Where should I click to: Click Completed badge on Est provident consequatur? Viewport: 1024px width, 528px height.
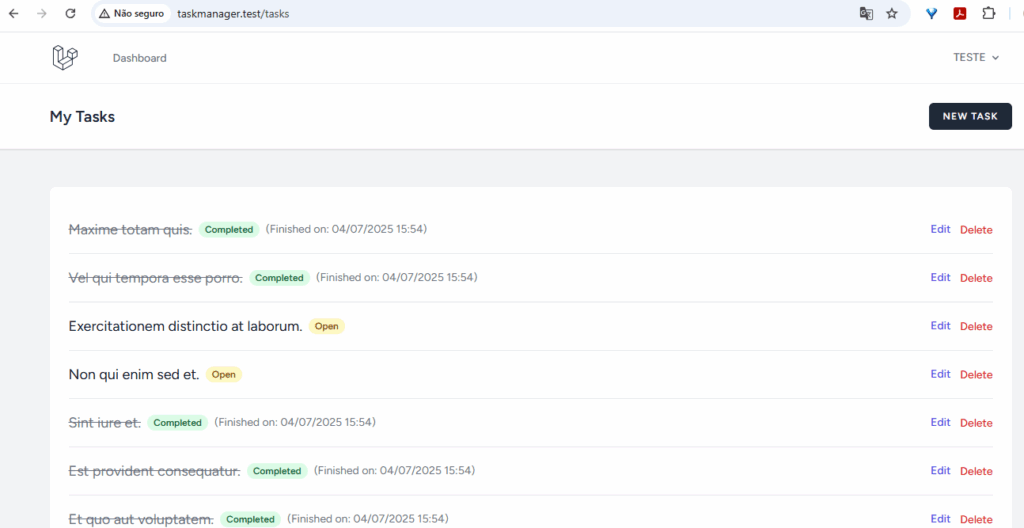(x=278, y=470)
